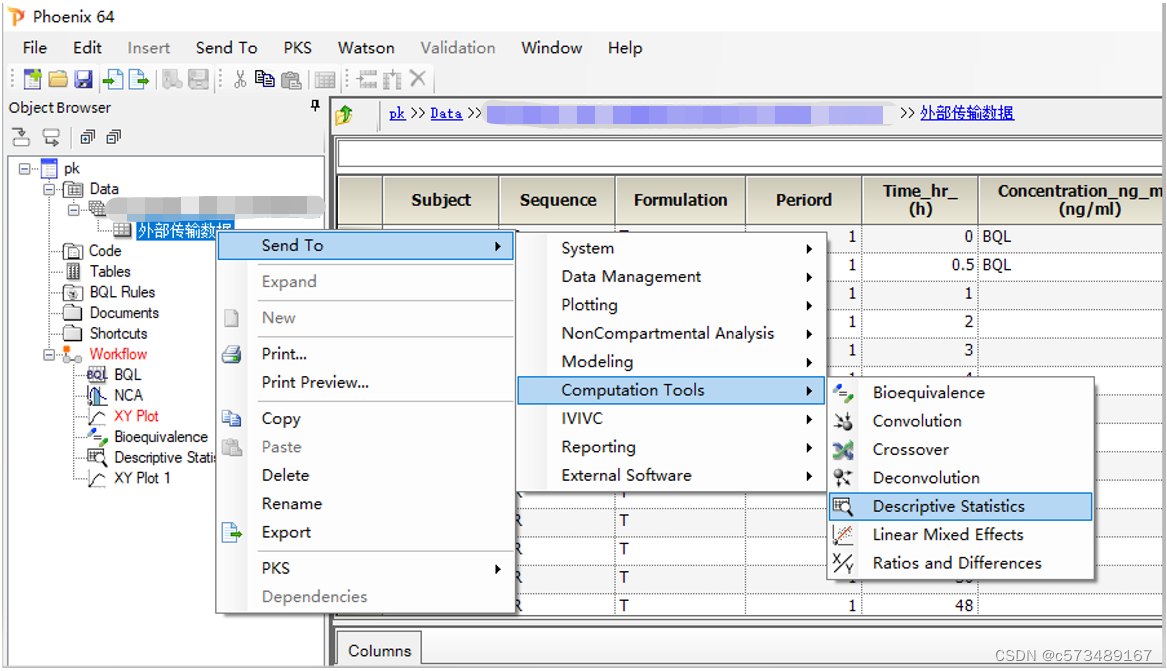Click the Time_hr_ (h) column header
The width and height of the screenshot is (1167, 671).
920,200
